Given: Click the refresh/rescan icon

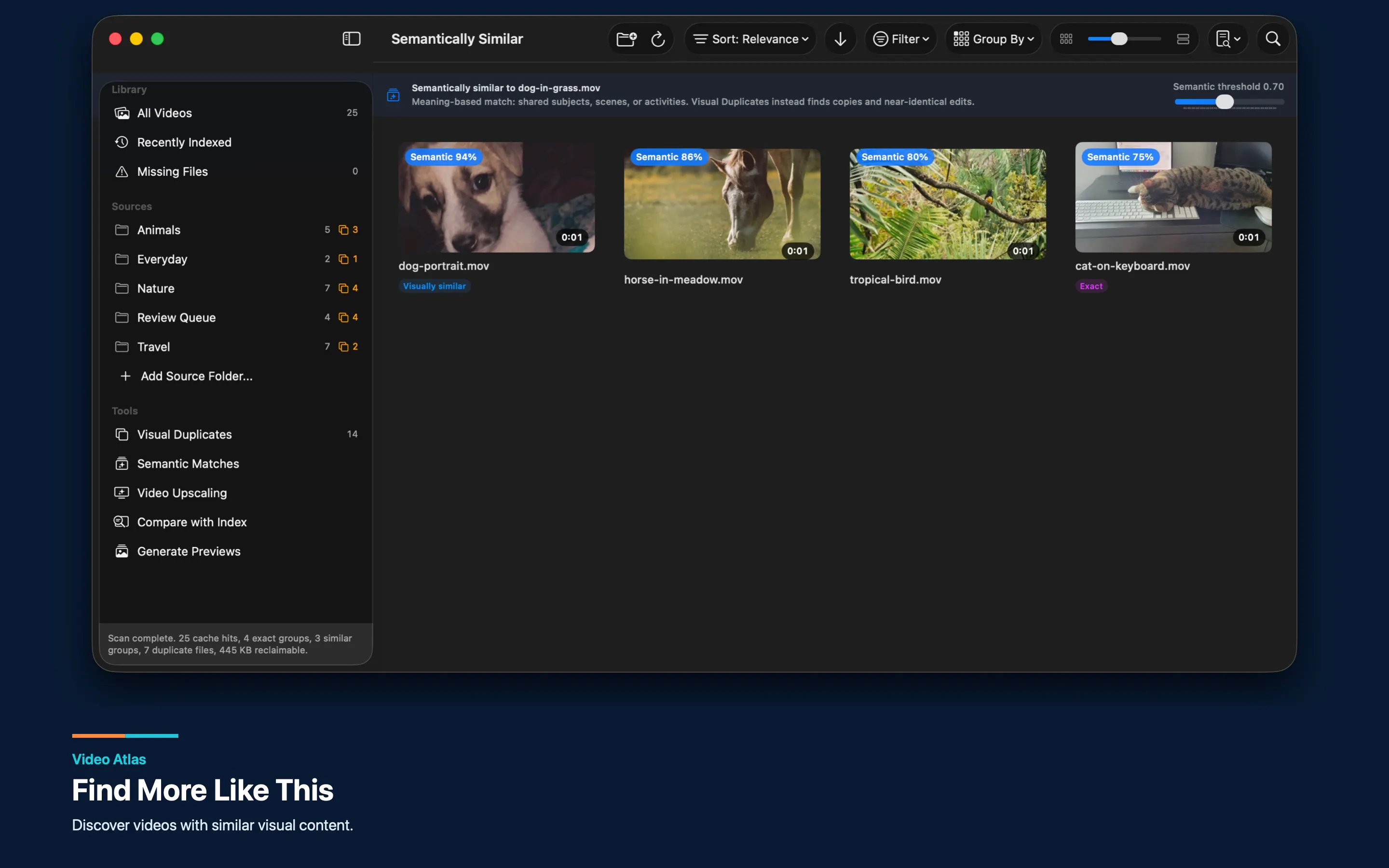Looking at the screenshot, I should pos(658,39).
